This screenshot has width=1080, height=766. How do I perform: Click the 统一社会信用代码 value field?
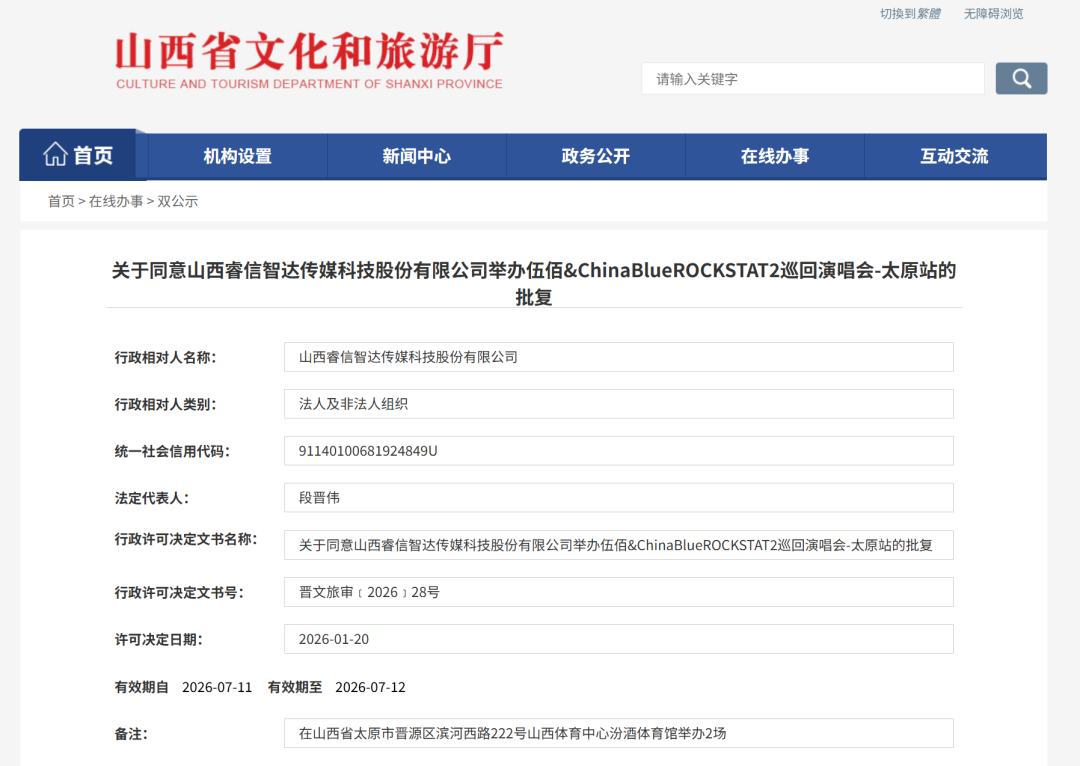click(618, 451)
